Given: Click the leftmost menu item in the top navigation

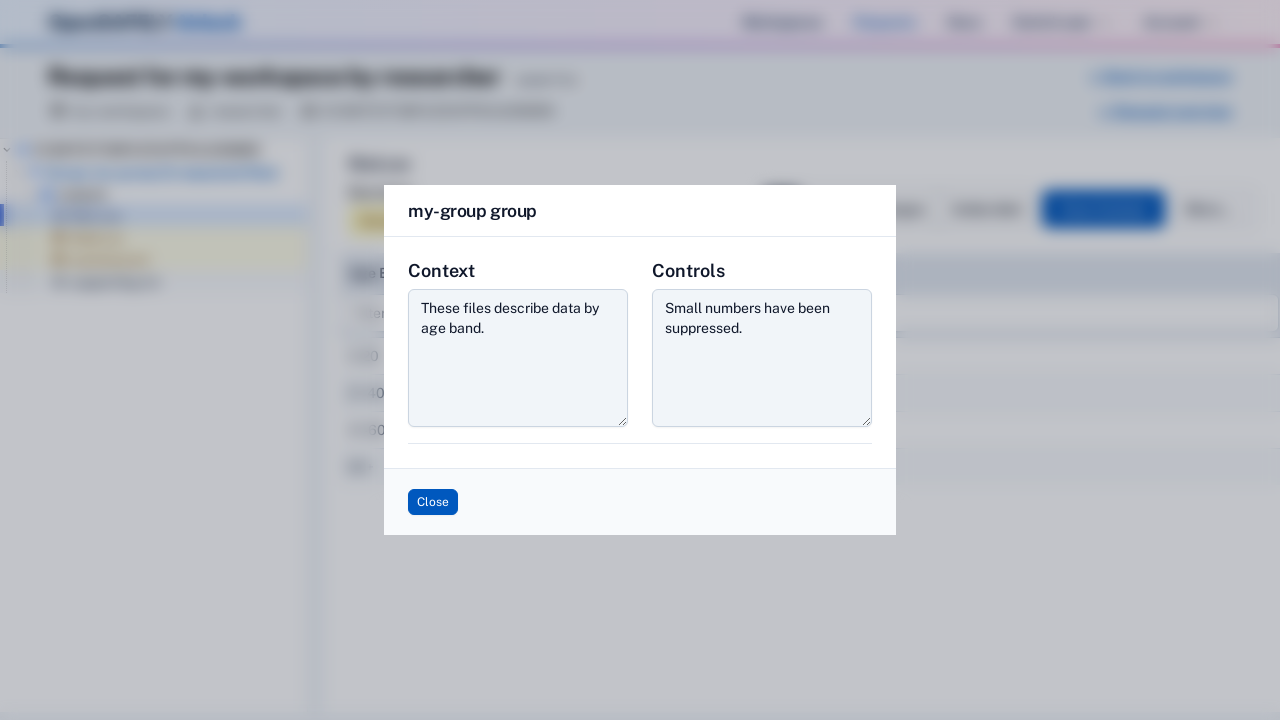Looking at the screenshot, I should click(781, 22).
